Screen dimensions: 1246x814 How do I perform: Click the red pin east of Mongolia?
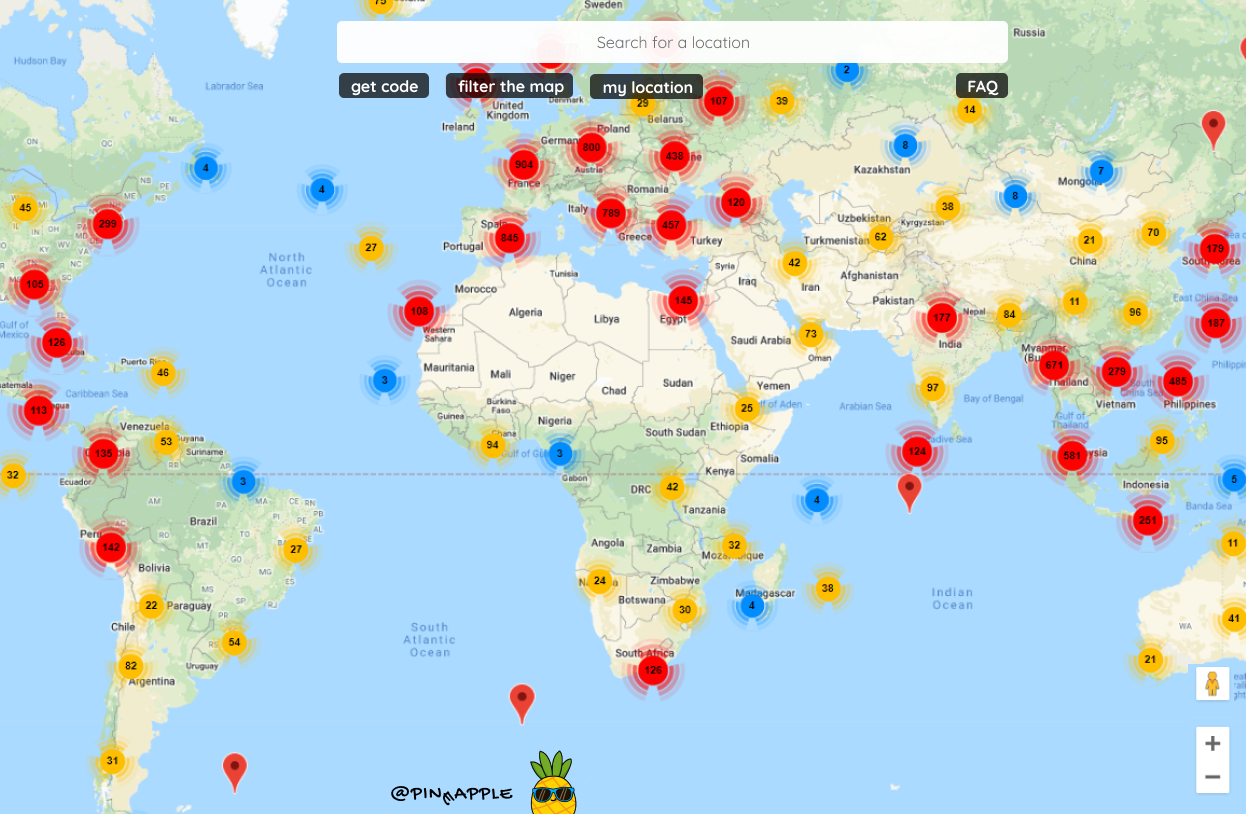point(1213,131)
